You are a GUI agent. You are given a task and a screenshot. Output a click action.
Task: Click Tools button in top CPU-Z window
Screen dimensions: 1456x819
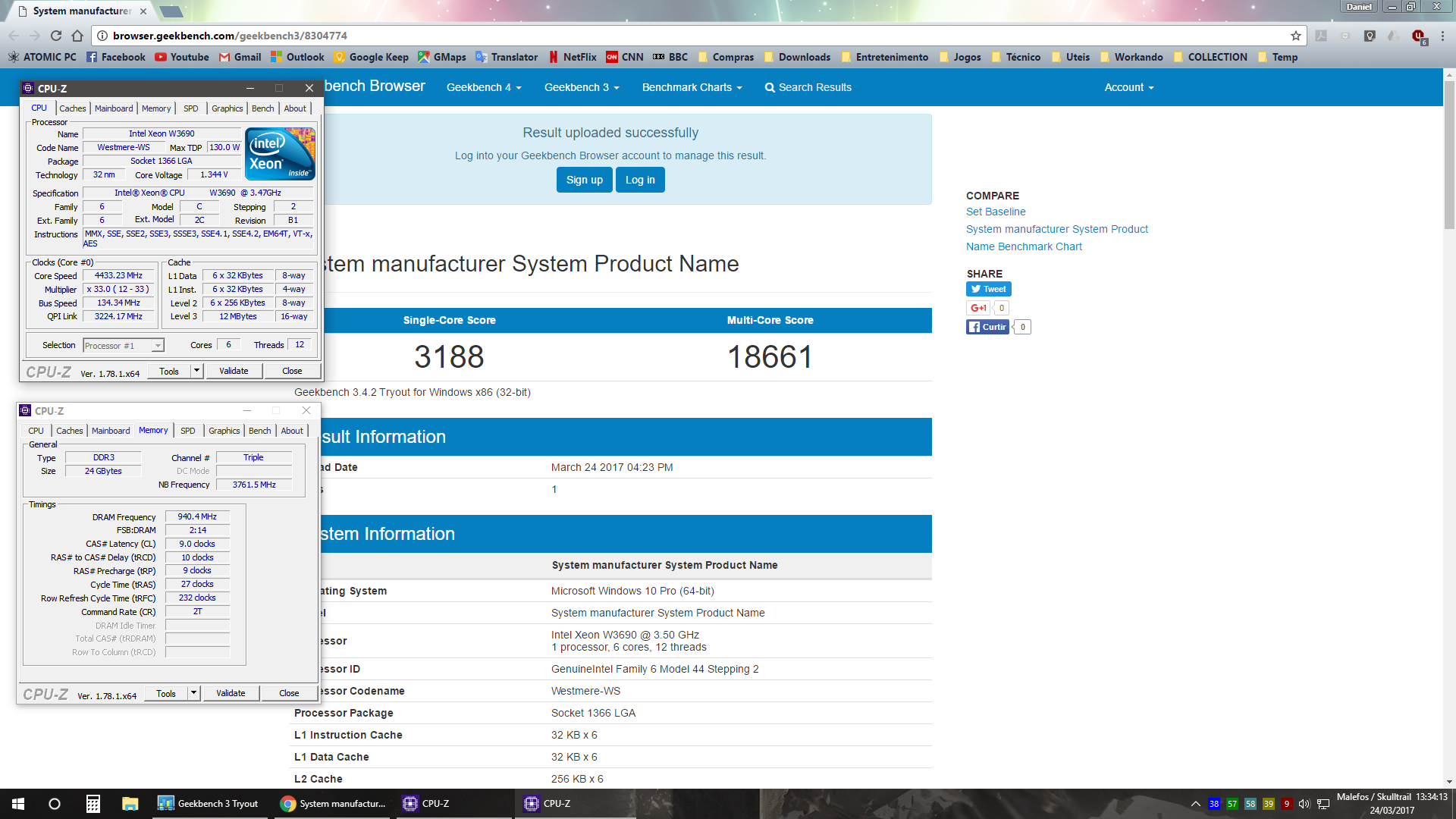[x=169, y=371]
